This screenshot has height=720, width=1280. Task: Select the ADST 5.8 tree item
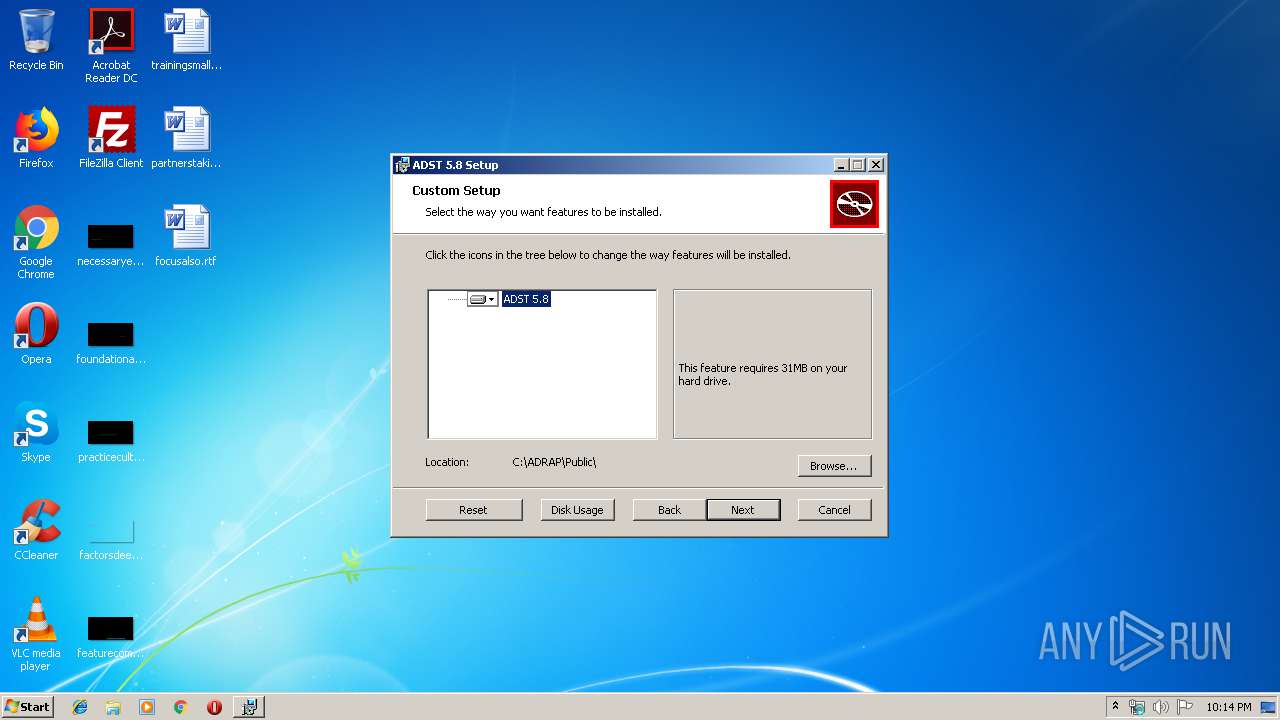click(526, 299)
